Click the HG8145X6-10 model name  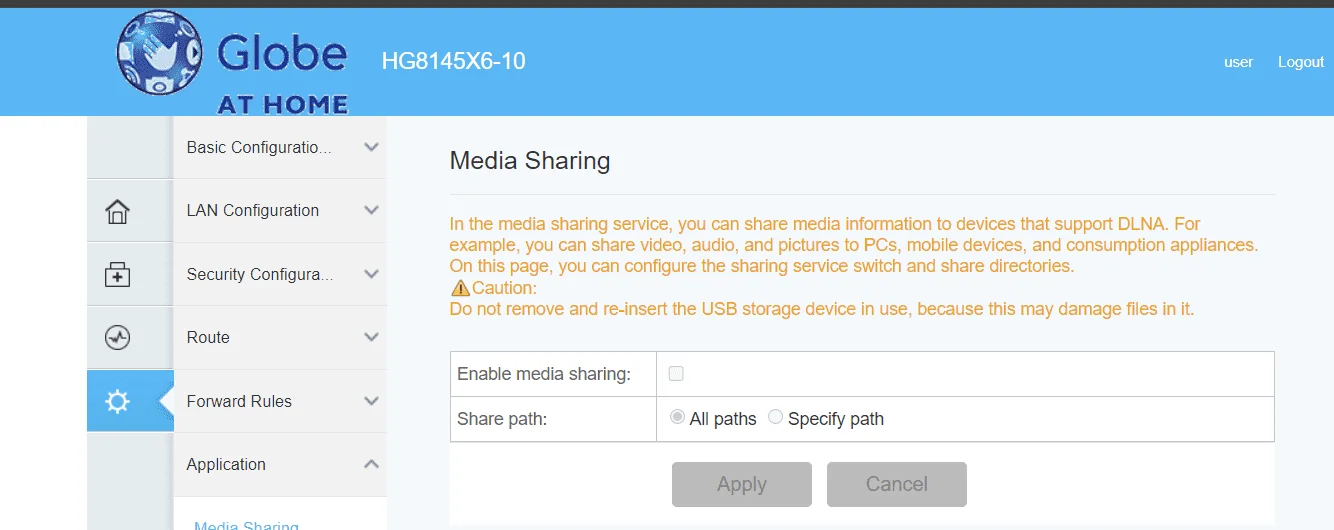[x=453, y=61]
